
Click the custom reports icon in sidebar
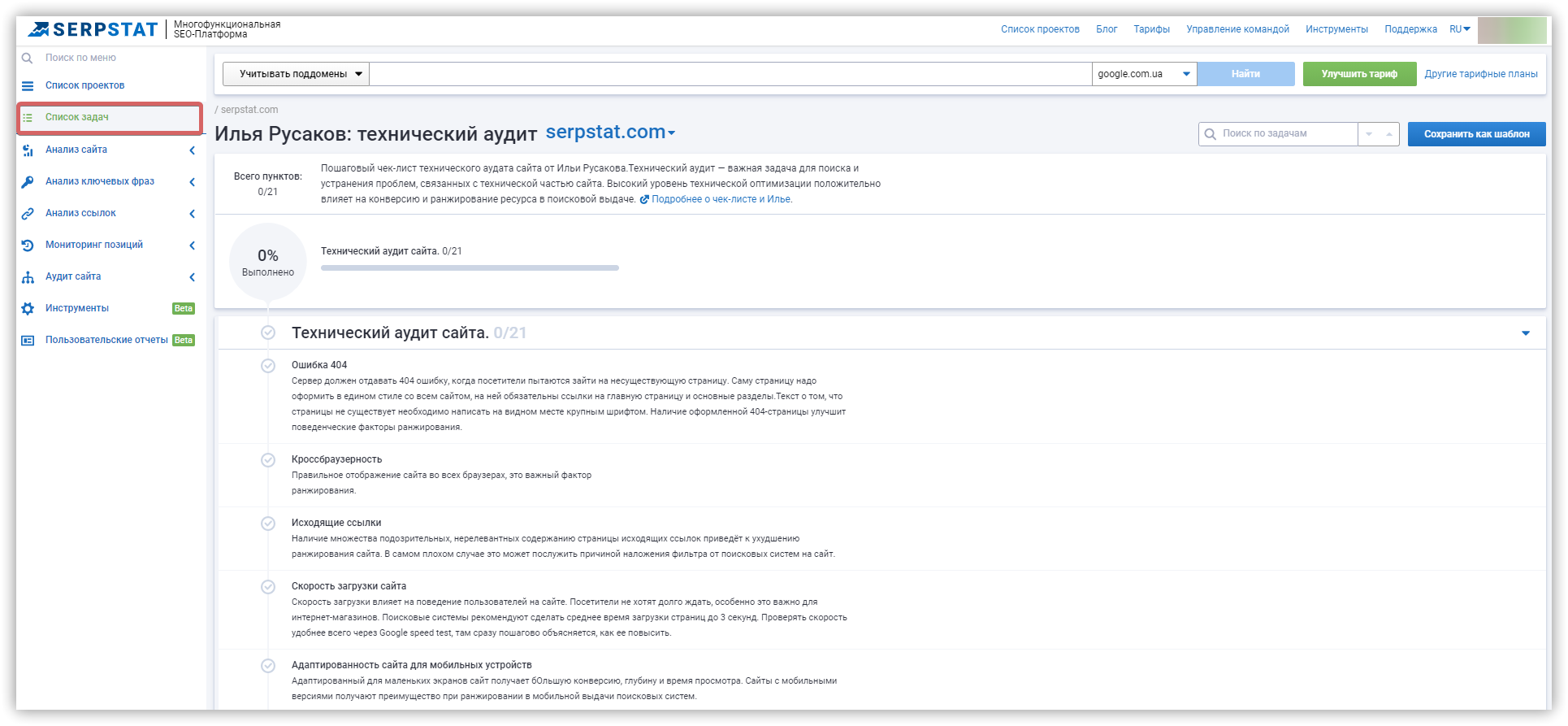click(x=28, y=341)
